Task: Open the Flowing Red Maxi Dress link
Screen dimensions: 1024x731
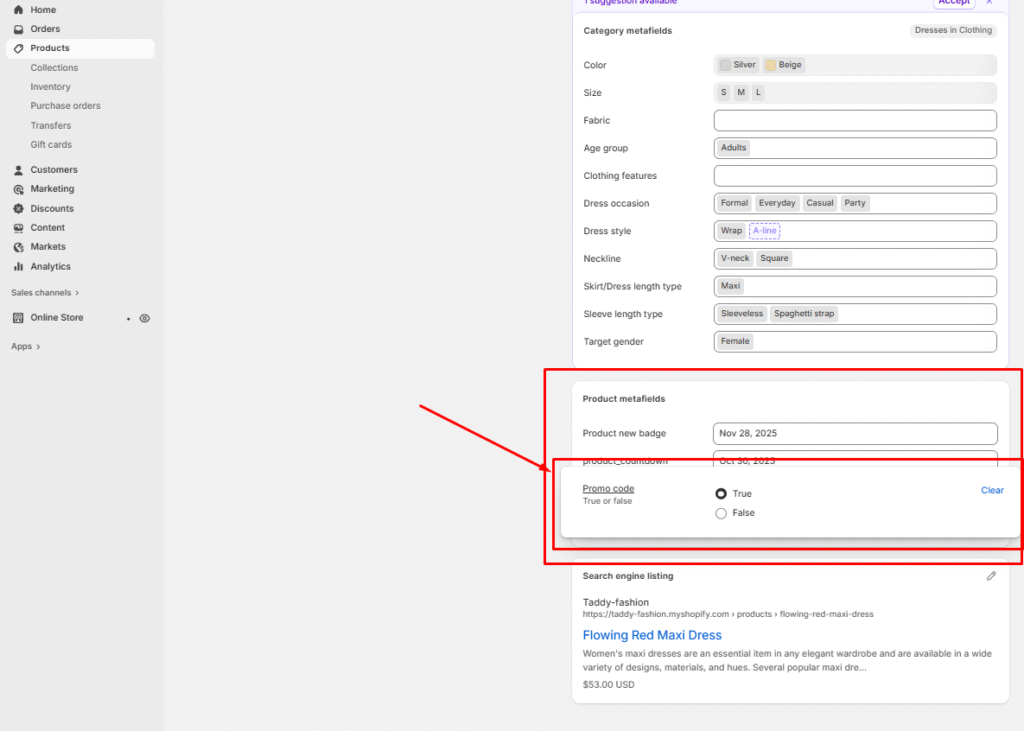Action: [x=652, y=635]
